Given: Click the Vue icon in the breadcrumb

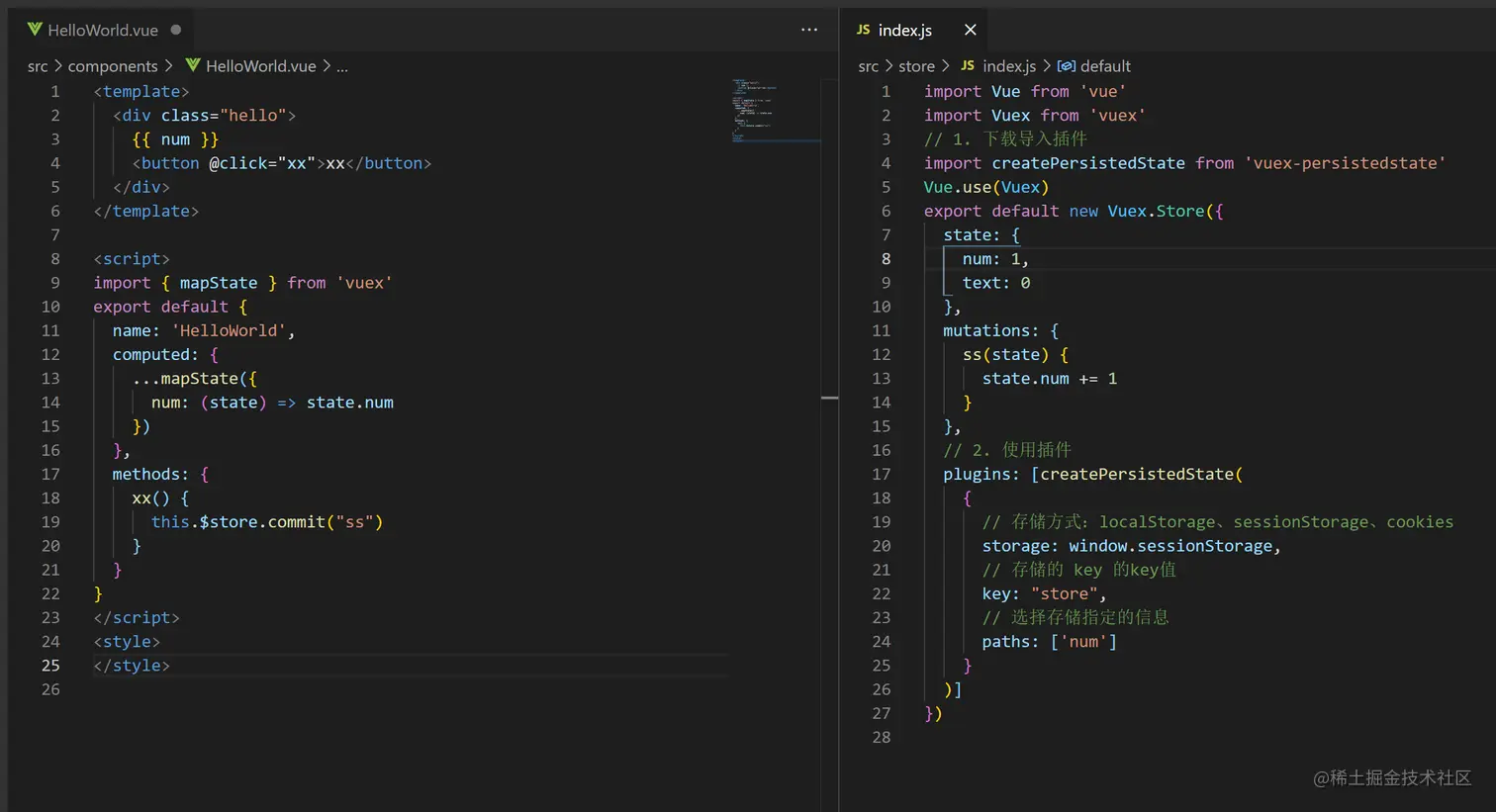Looking at the screenshot, I should tap(193, 65).
